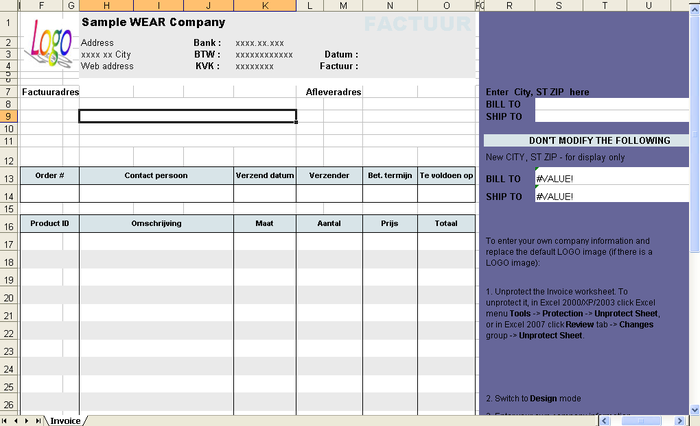Click the Maat header cell
700x426 pixels.
point(265,223)
